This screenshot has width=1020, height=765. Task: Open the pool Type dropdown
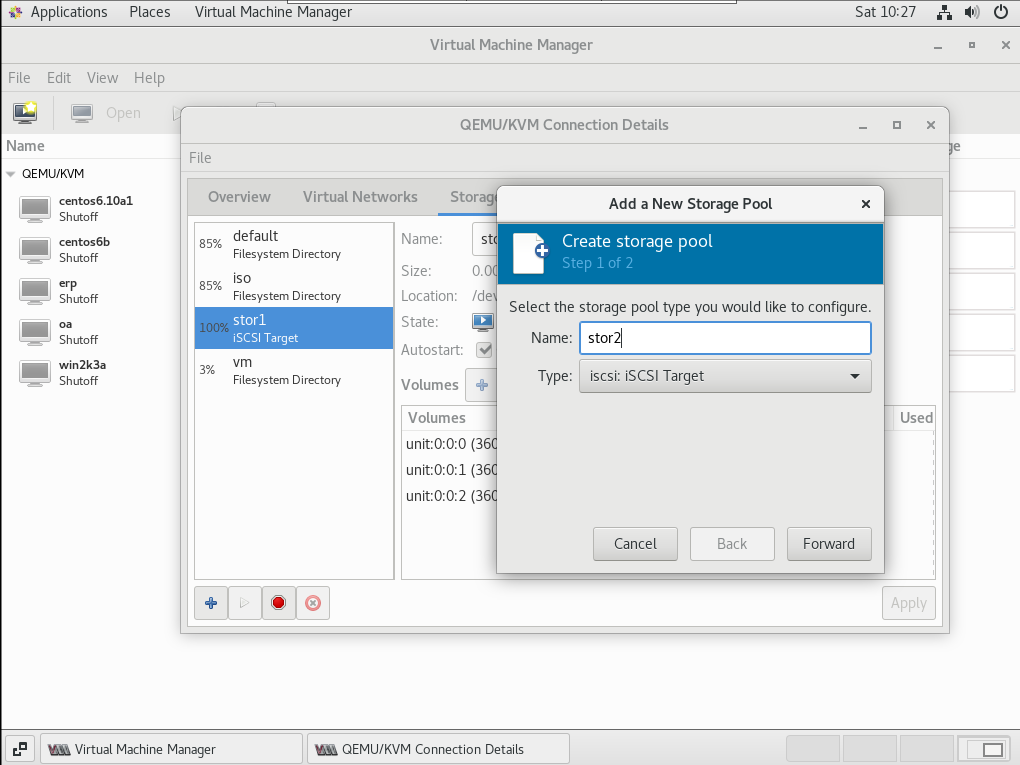point(725,376)
